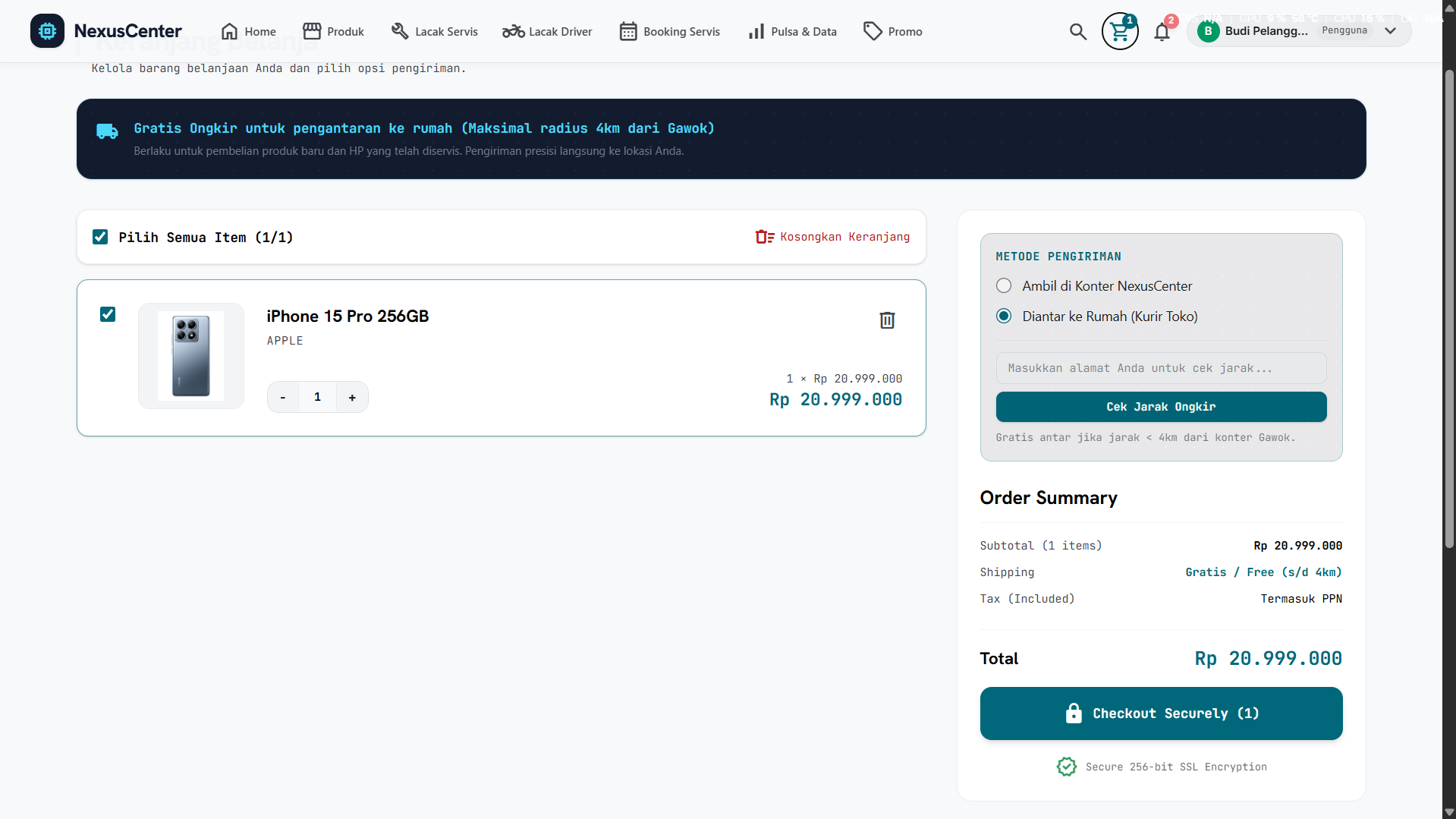Focus the address input for distance check
1456x819 pixels.
pyautogui.click(x=1161, y=368)
